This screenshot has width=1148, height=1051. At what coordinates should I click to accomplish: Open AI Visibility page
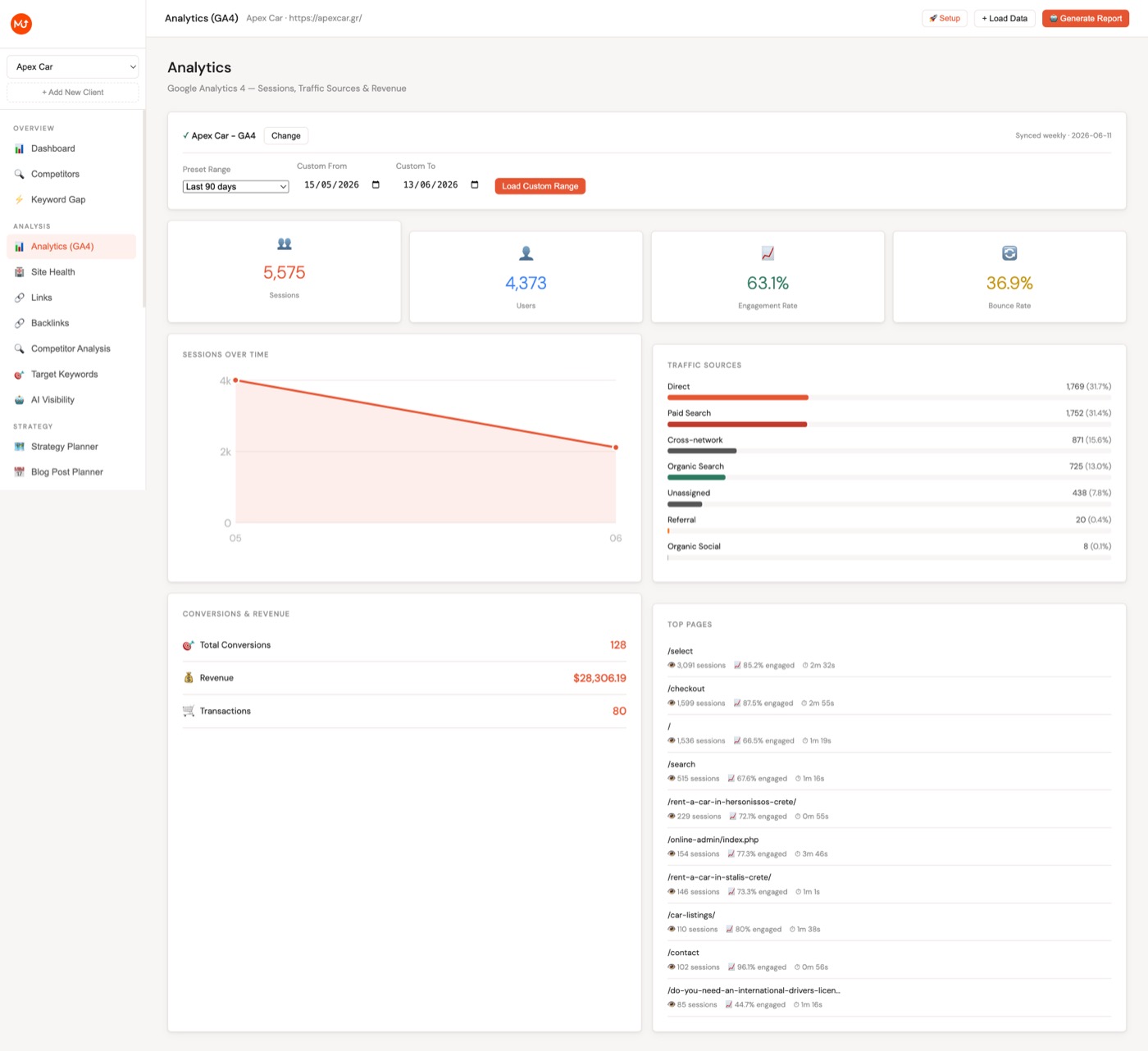pos(71,399)
